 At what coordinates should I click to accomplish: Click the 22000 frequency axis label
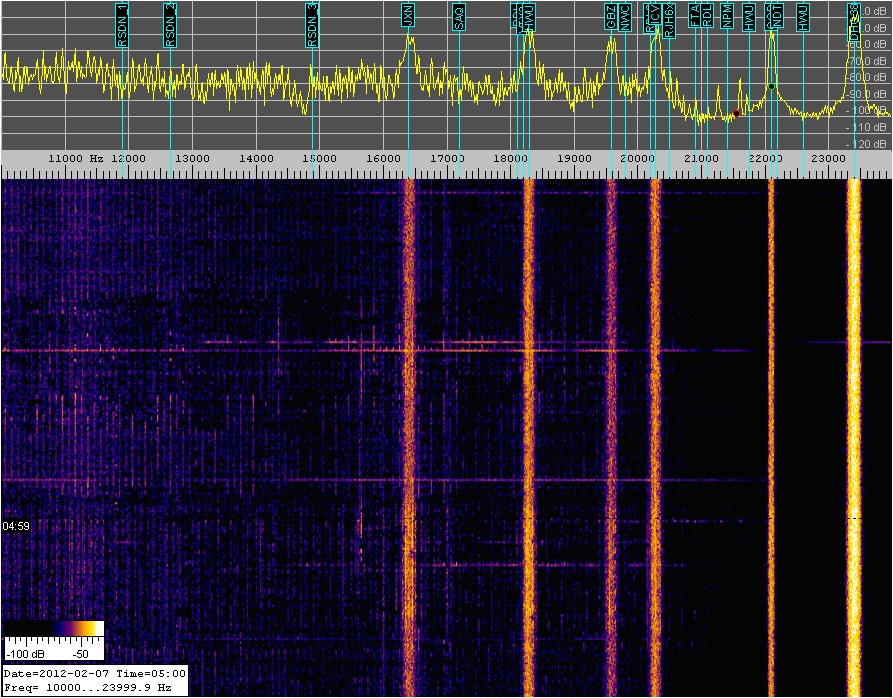[x=764, y=159]
